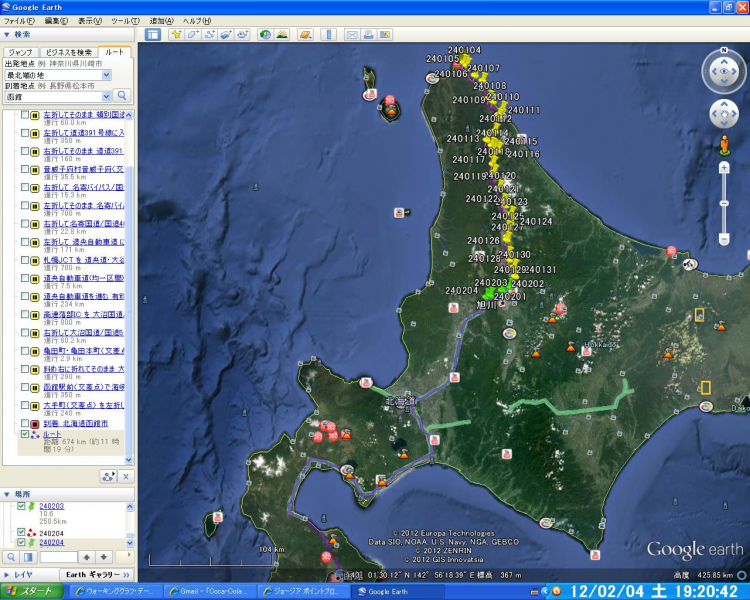Toggle sunlight across the landscape
Screen dimensions: 750x600
(282, 34)
